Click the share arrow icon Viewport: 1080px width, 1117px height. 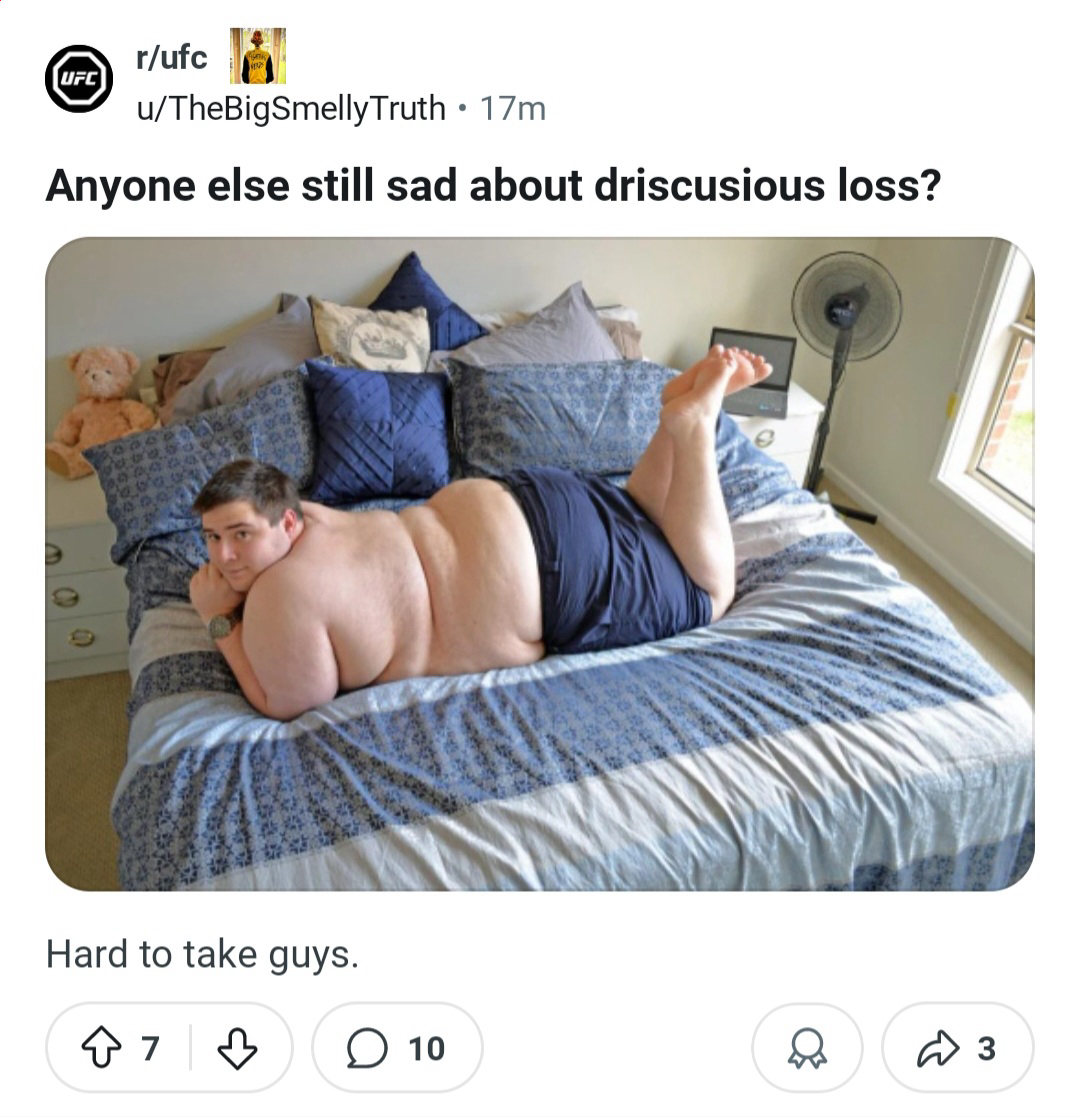pos(938,1048)
